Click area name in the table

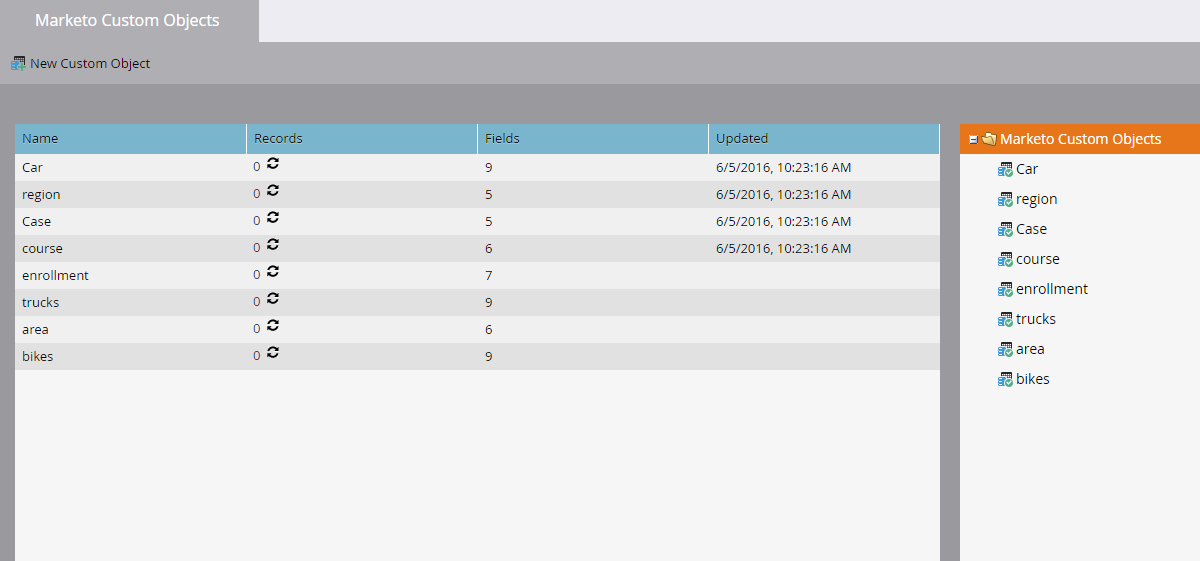point(35,329)
